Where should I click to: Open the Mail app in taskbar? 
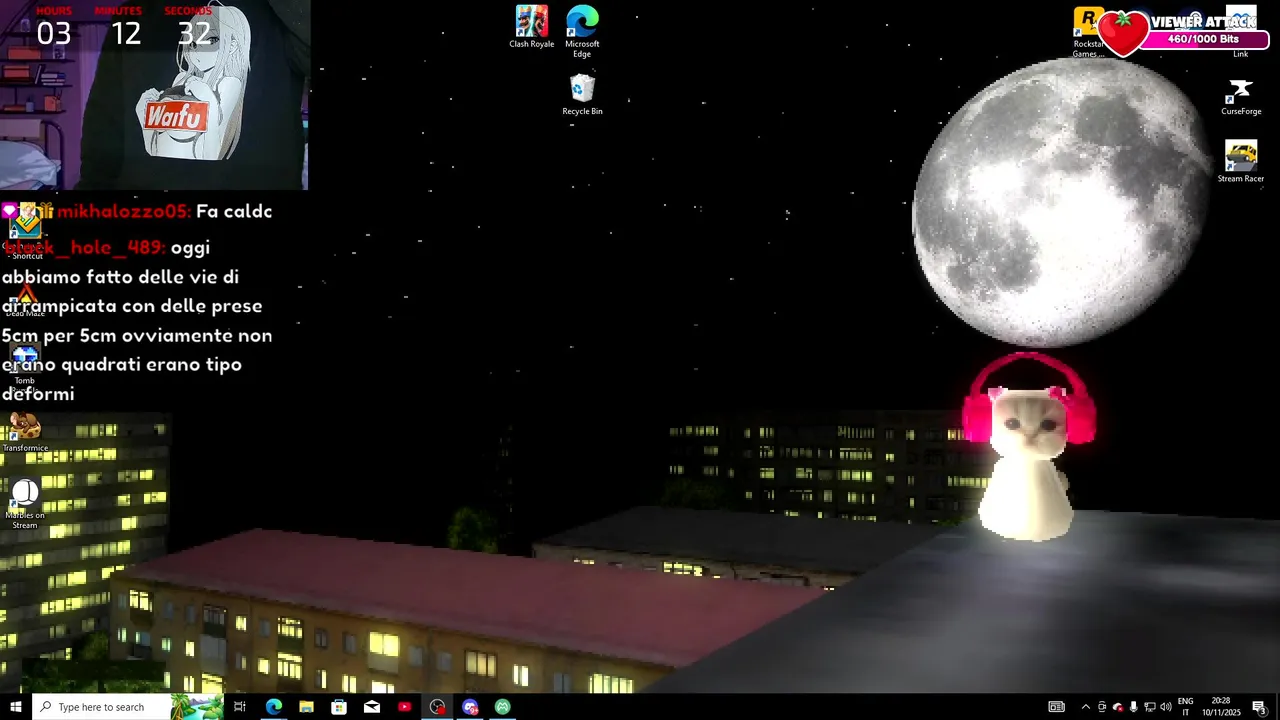point(372,707)
